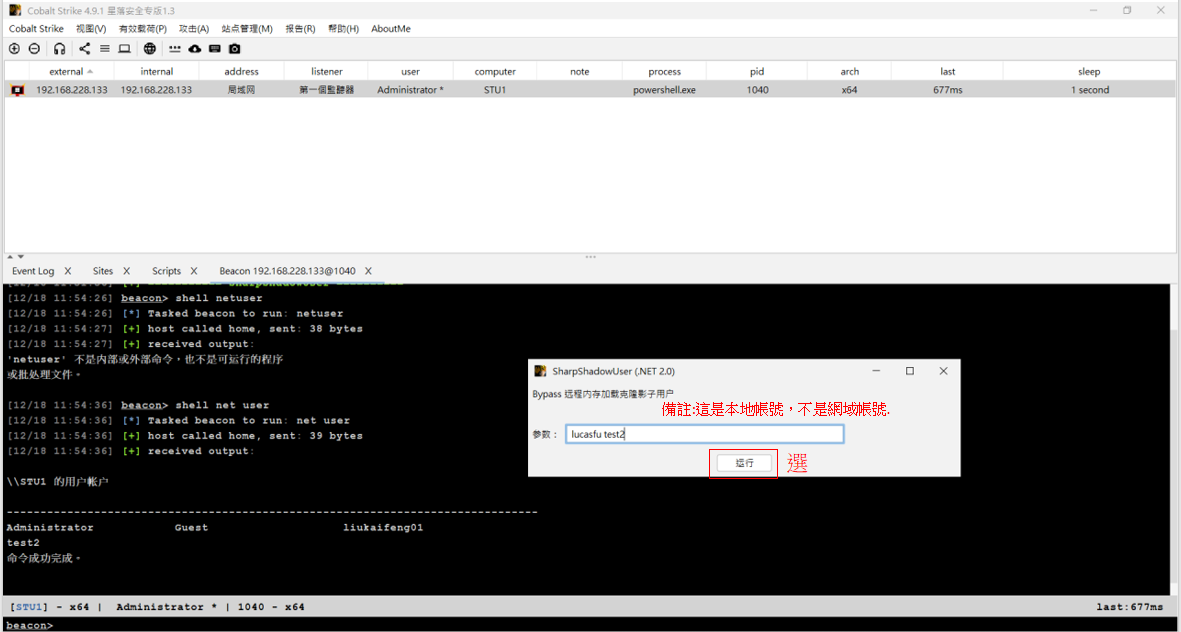The width and height of the screenshot is (1181, 632).
Task: Maximize the SharpShadowUser dialog
Action: (909, 371)
